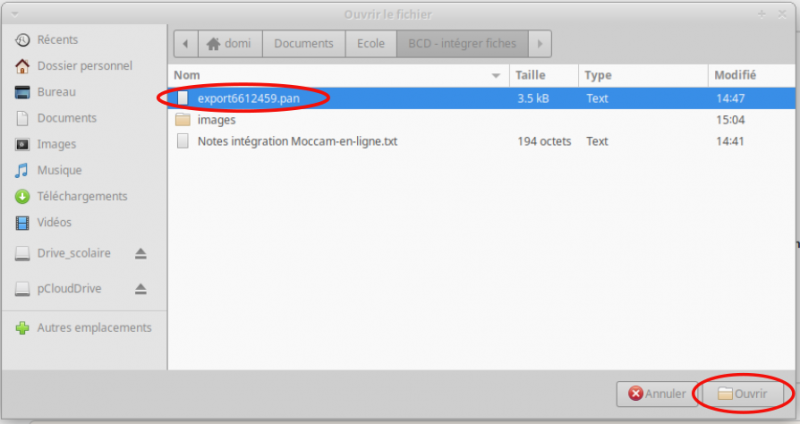This screenshot has width=800, height=424.
Task: Navigate back with the left path arrow
Action: 184,44
